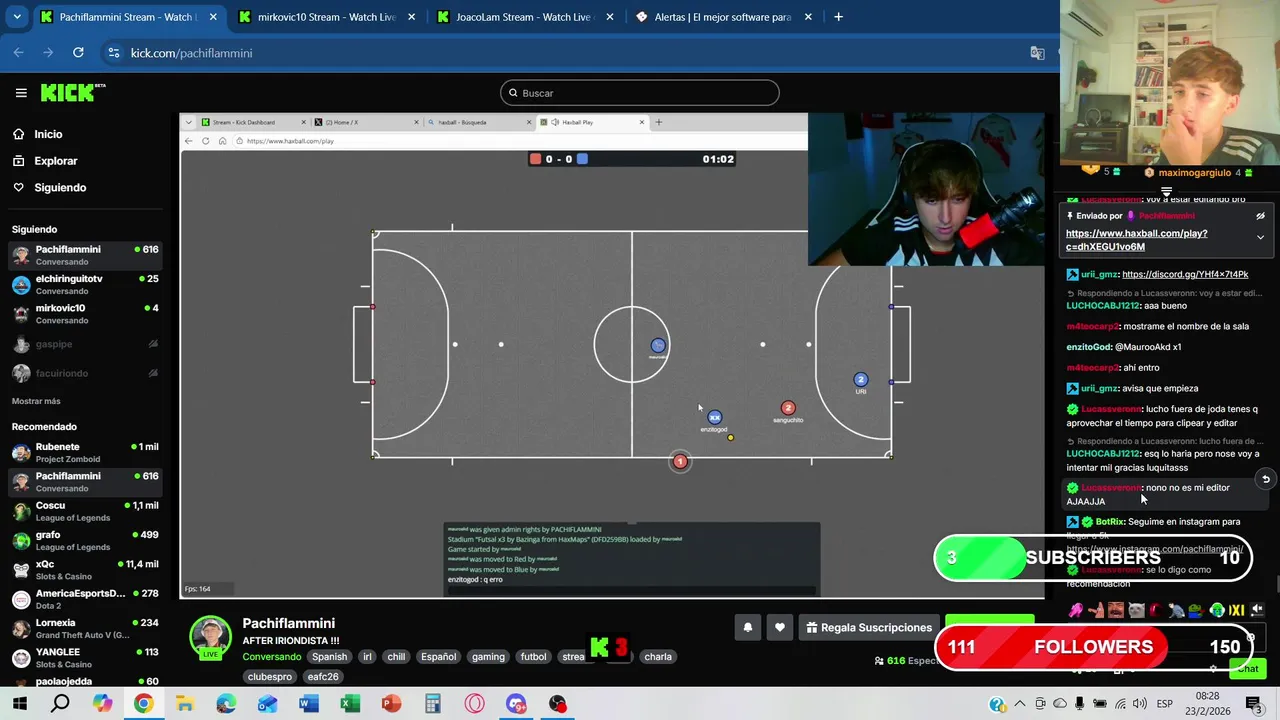The width and height of the screenshot is (1280, 720).
Task: Reload the kick.com page
Action: (x=76, y=53)
